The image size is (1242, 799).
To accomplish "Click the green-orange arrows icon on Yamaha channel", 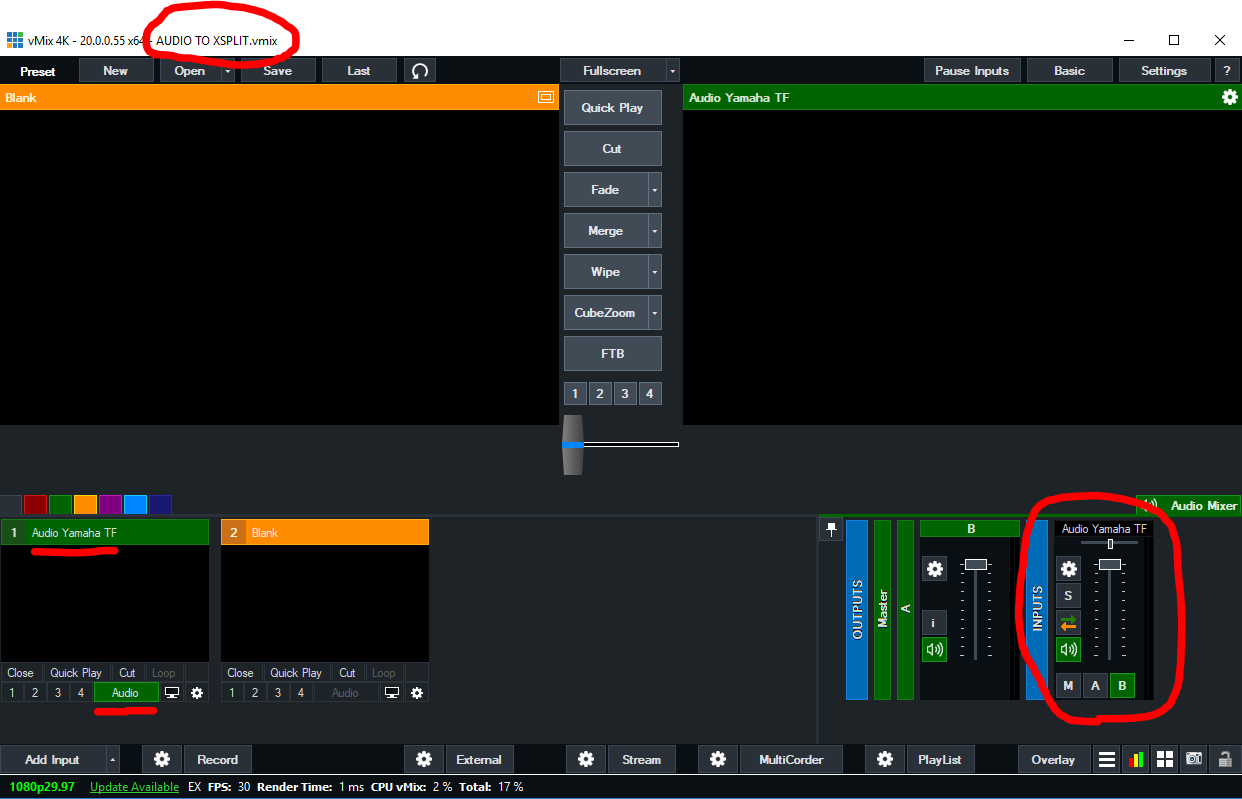I will pos(1068,623).
